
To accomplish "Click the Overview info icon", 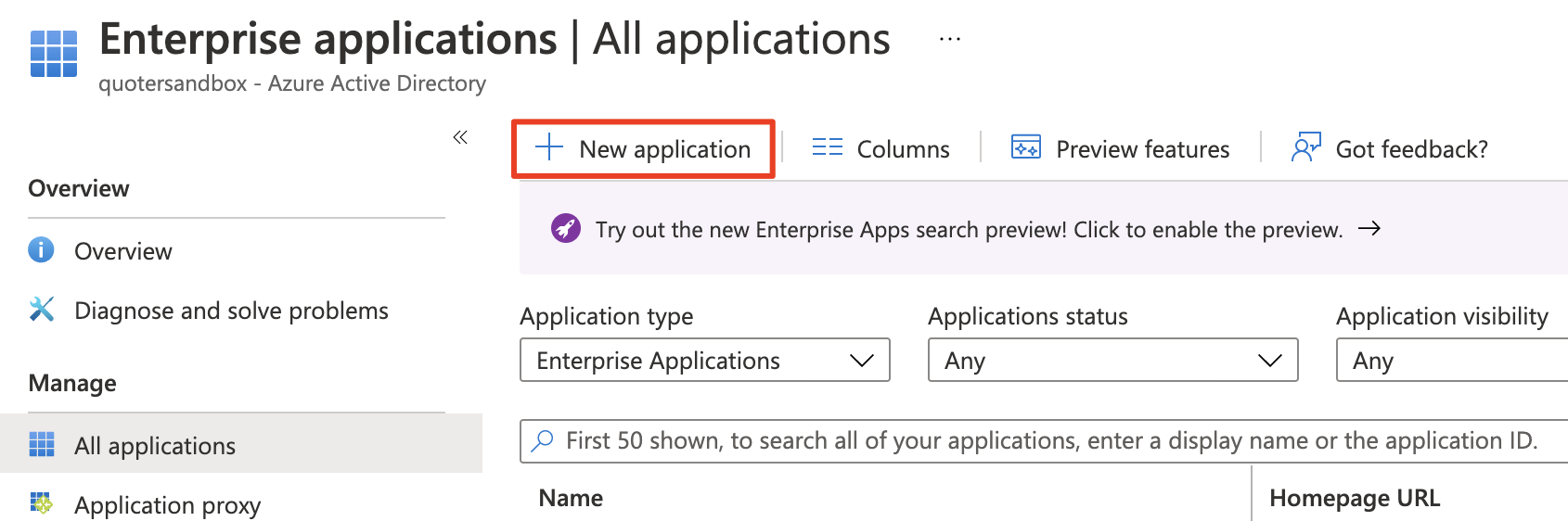I will 41,250.
